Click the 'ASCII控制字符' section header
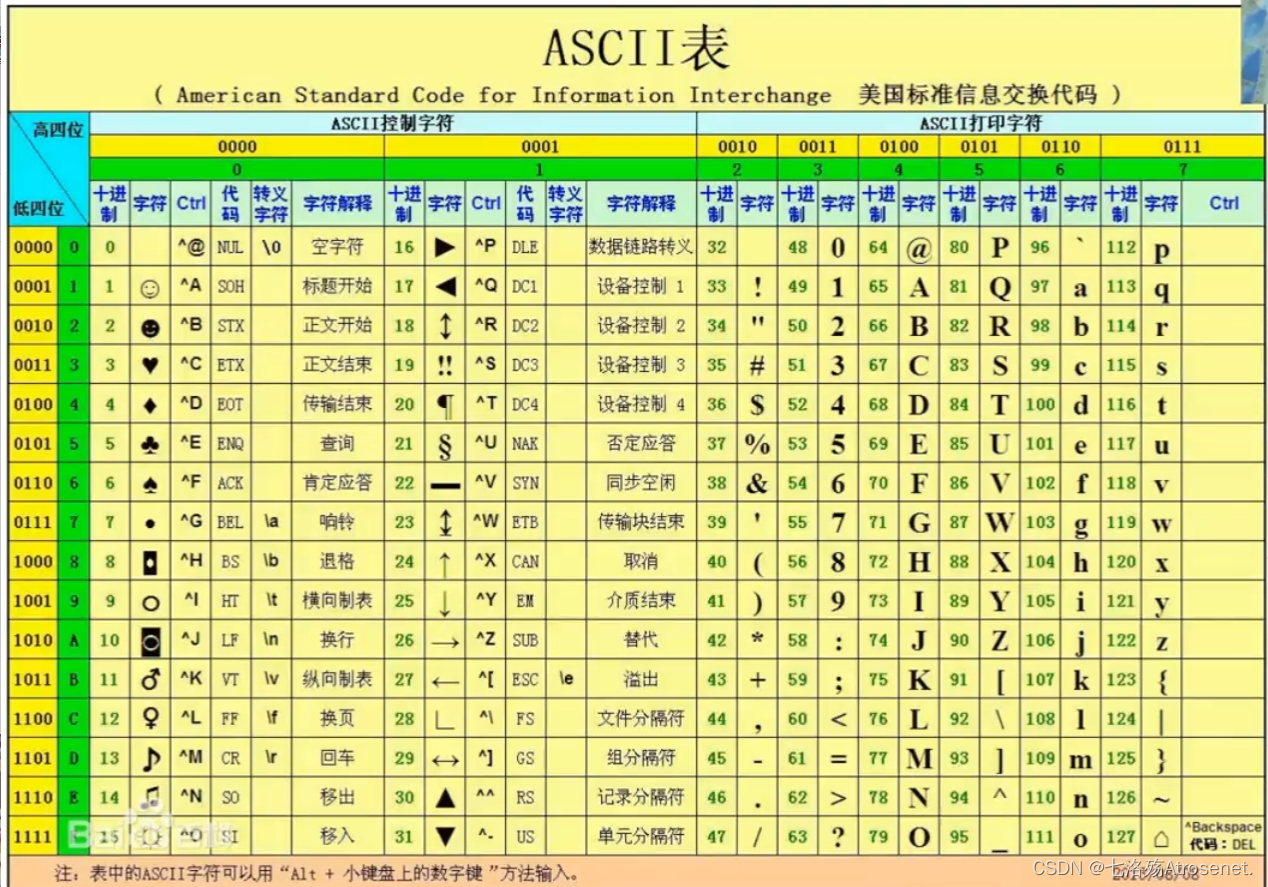The height and width of the screenshot is (887, 1268). [x=392, y=124]
